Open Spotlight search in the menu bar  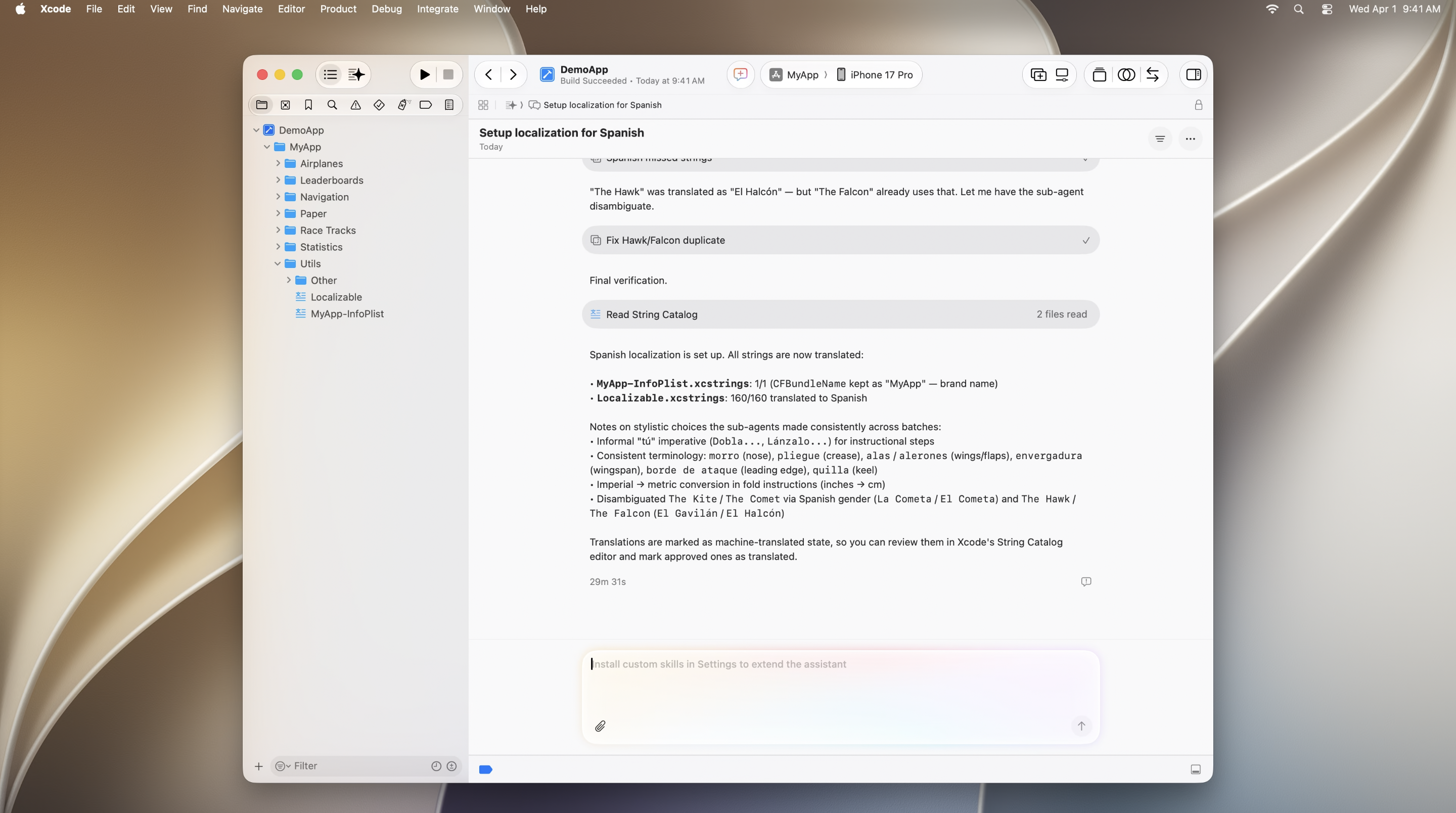point(1298,9)
